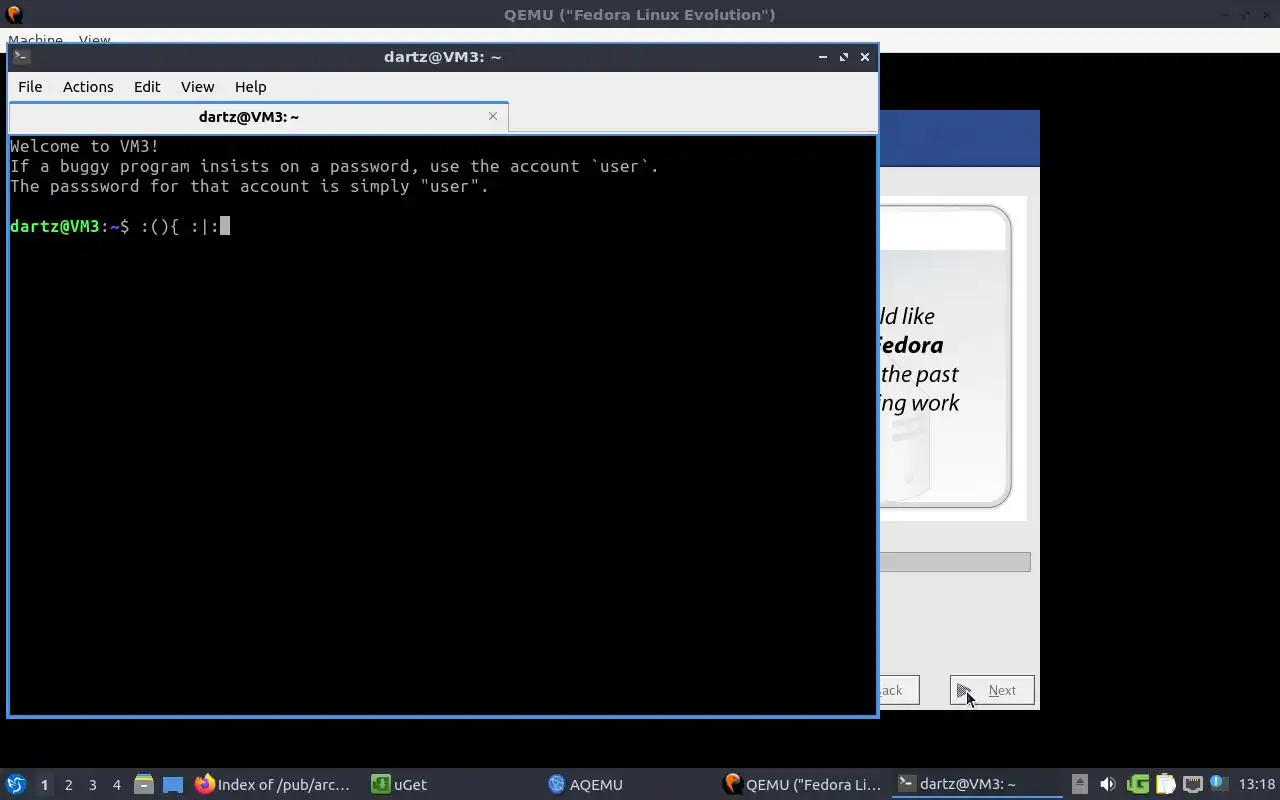Image resolution: width=1280 pixels, height=800 pixels.
Task: Open the volume control tray icon
Action: 1108,784
